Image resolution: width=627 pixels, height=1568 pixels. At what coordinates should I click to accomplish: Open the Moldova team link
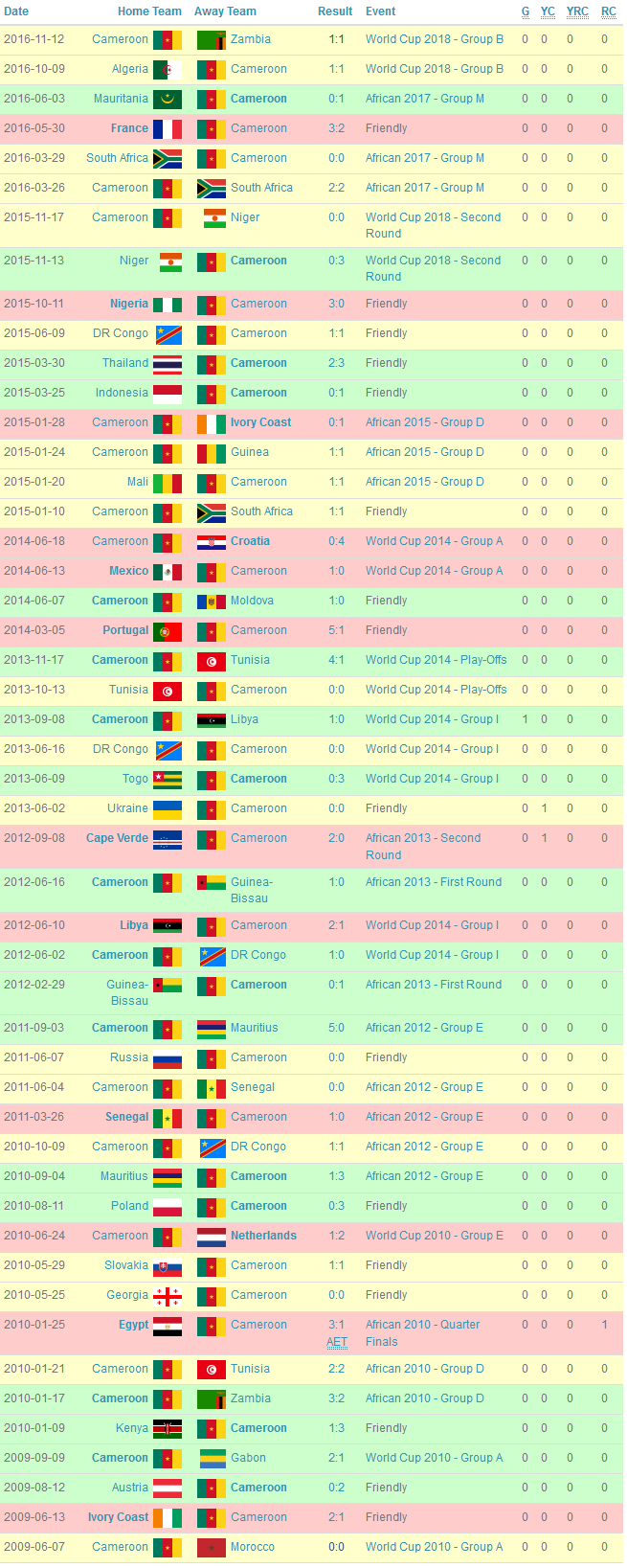pyautogui.click(x=252, y=602)
